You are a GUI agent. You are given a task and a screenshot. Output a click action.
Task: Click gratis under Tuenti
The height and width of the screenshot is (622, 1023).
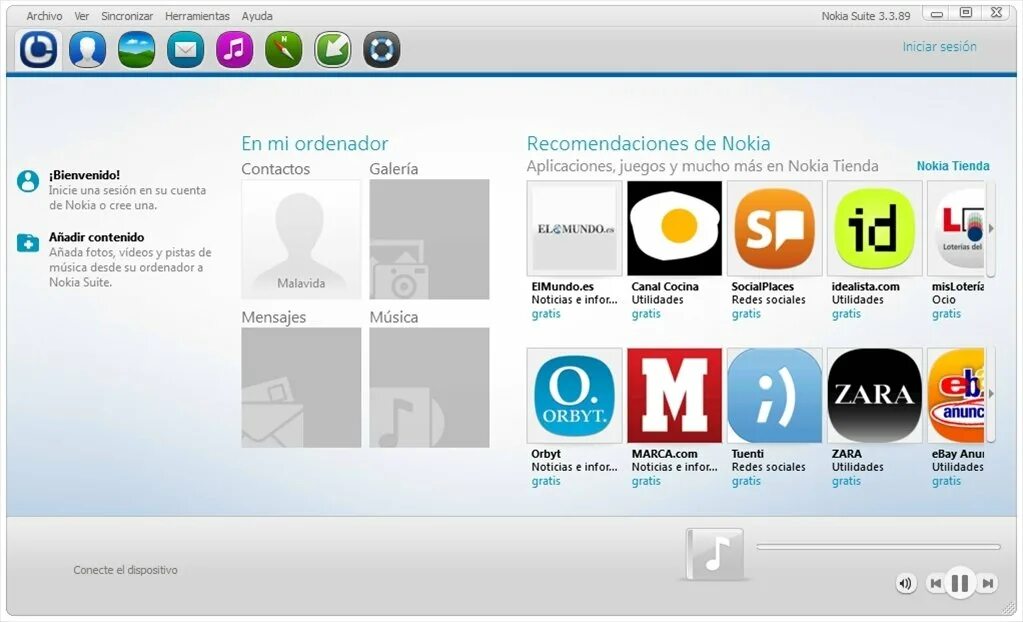pos(746,481)
